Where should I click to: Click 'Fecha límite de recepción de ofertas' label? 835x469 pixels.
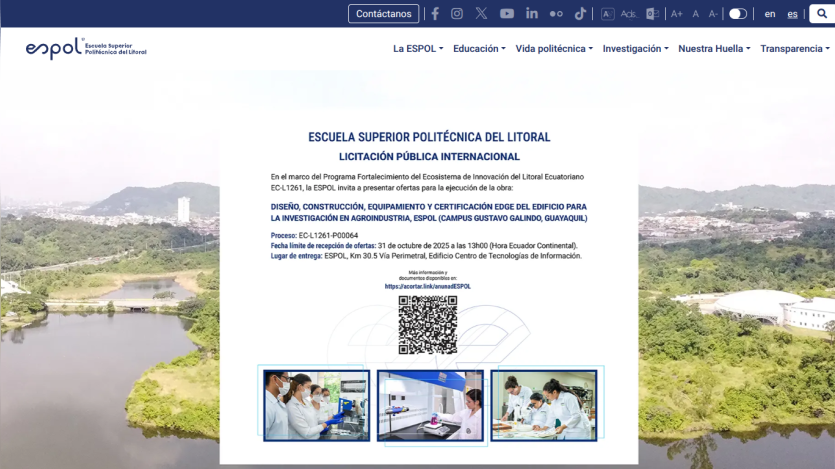pyautogui.click(x=323, y=246)
